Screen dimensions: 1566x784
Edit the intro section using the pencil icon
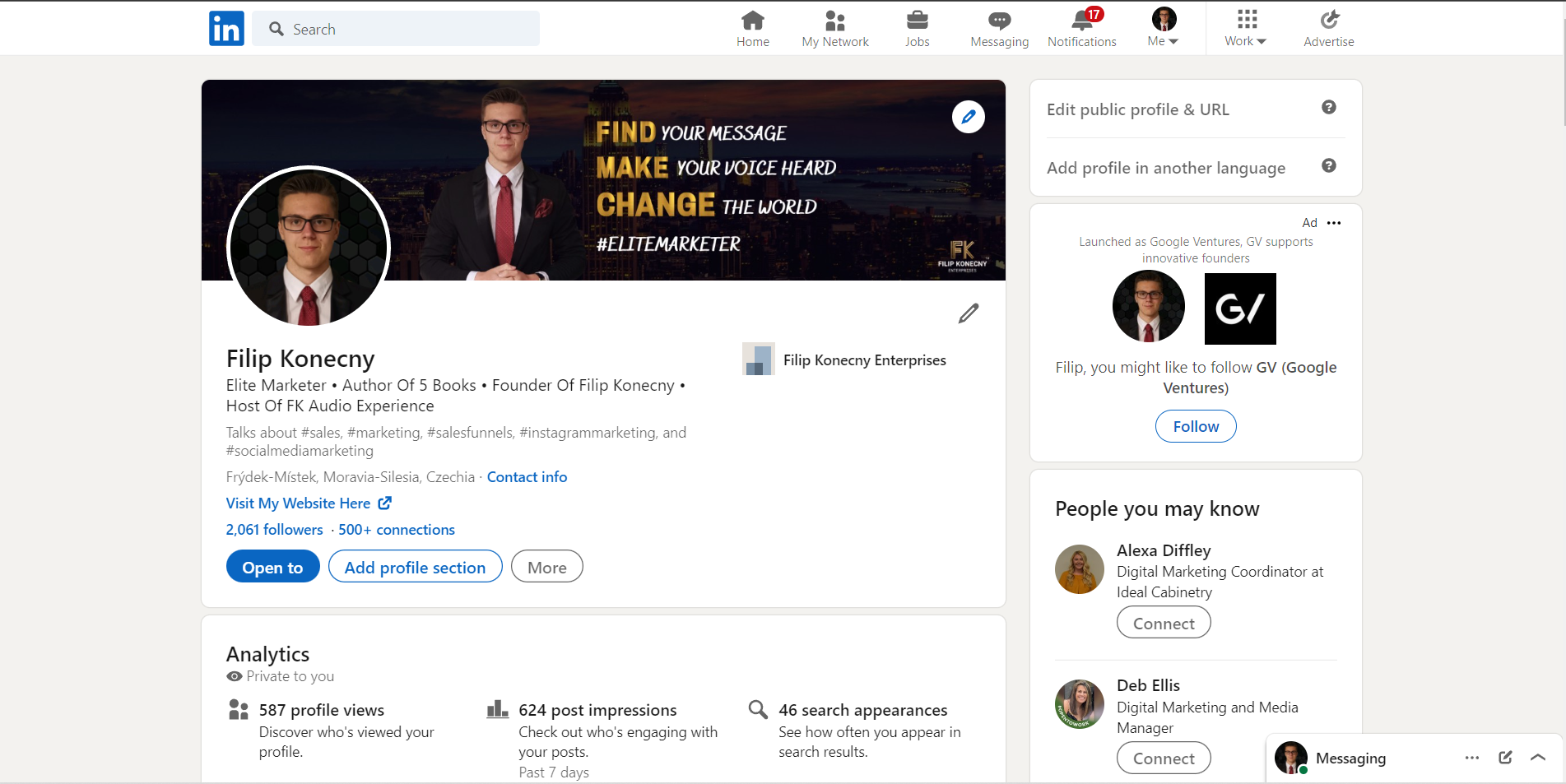pyautogui.click(x=968, y=313)
